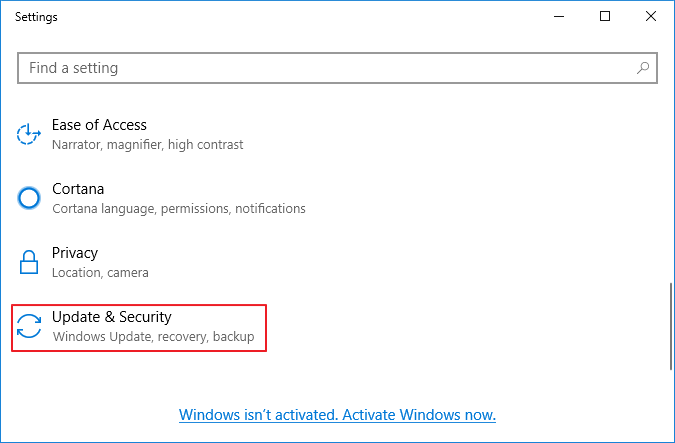Image resolution: width=675 pixels, height=443 pixels.
Task: Click the Cortana circle icon
Action: pos(30,197)
